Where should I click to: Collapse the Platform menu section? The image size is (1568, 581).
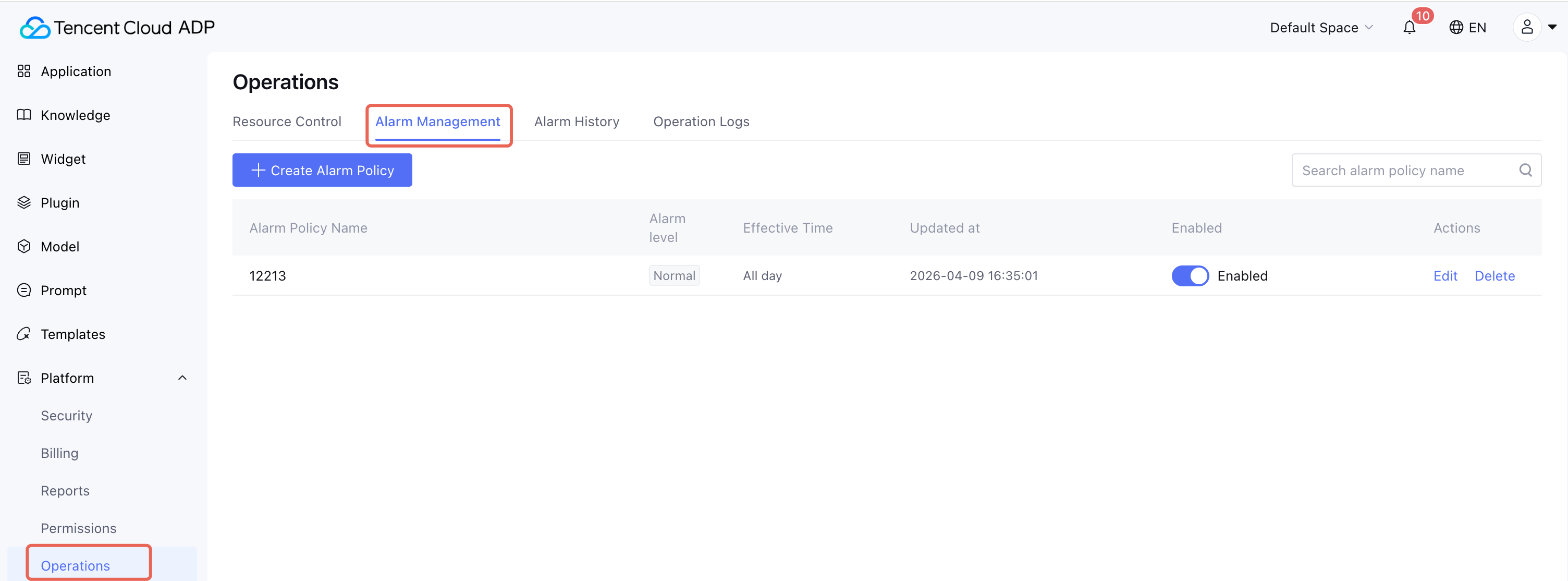tap(182, 378)
